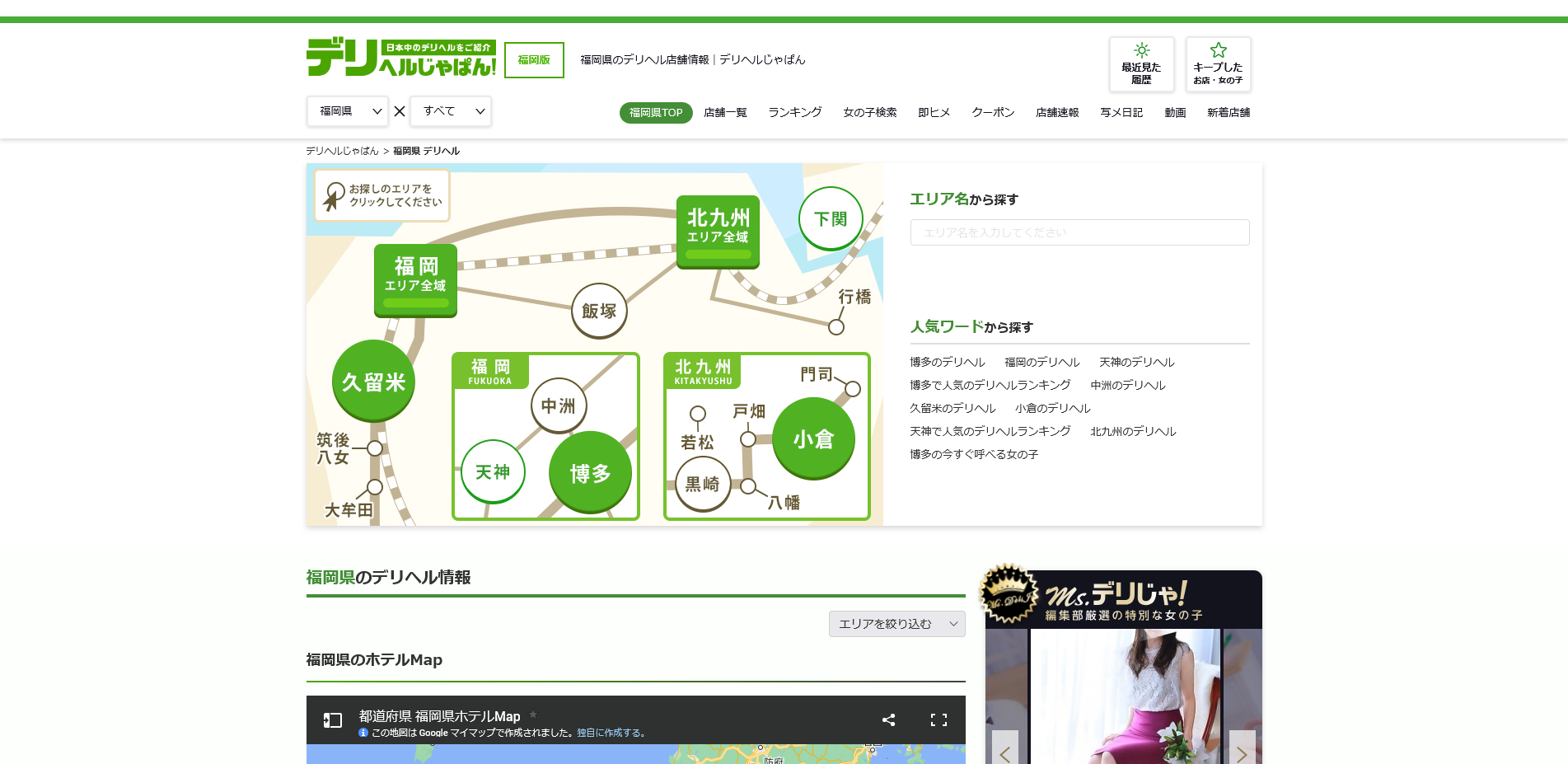Open the 新着店舗 menu item
The width and height of the screenshot is (1568, 764).
[1229, 113]
